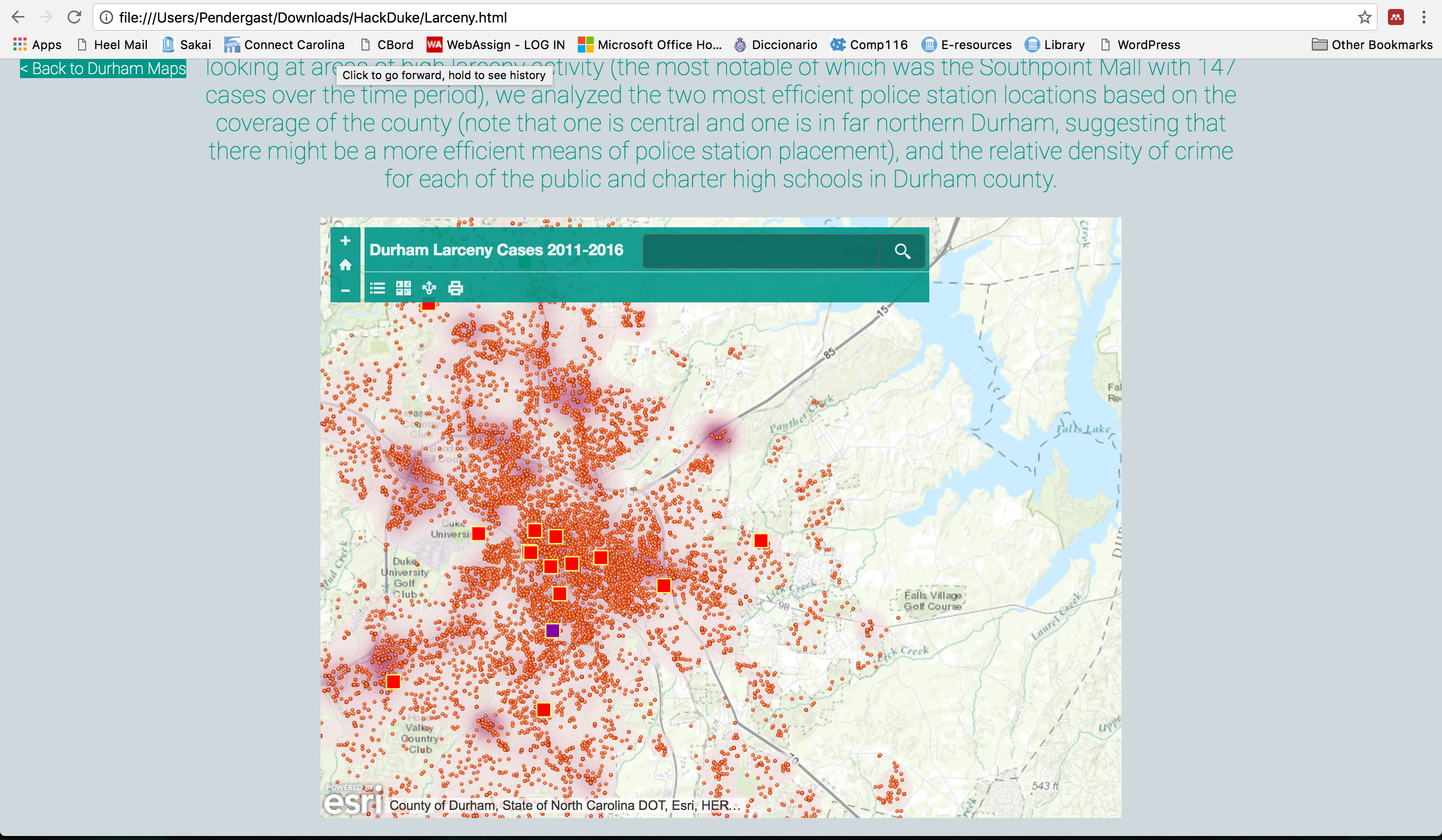Click the map search input field

click(761, 251)
